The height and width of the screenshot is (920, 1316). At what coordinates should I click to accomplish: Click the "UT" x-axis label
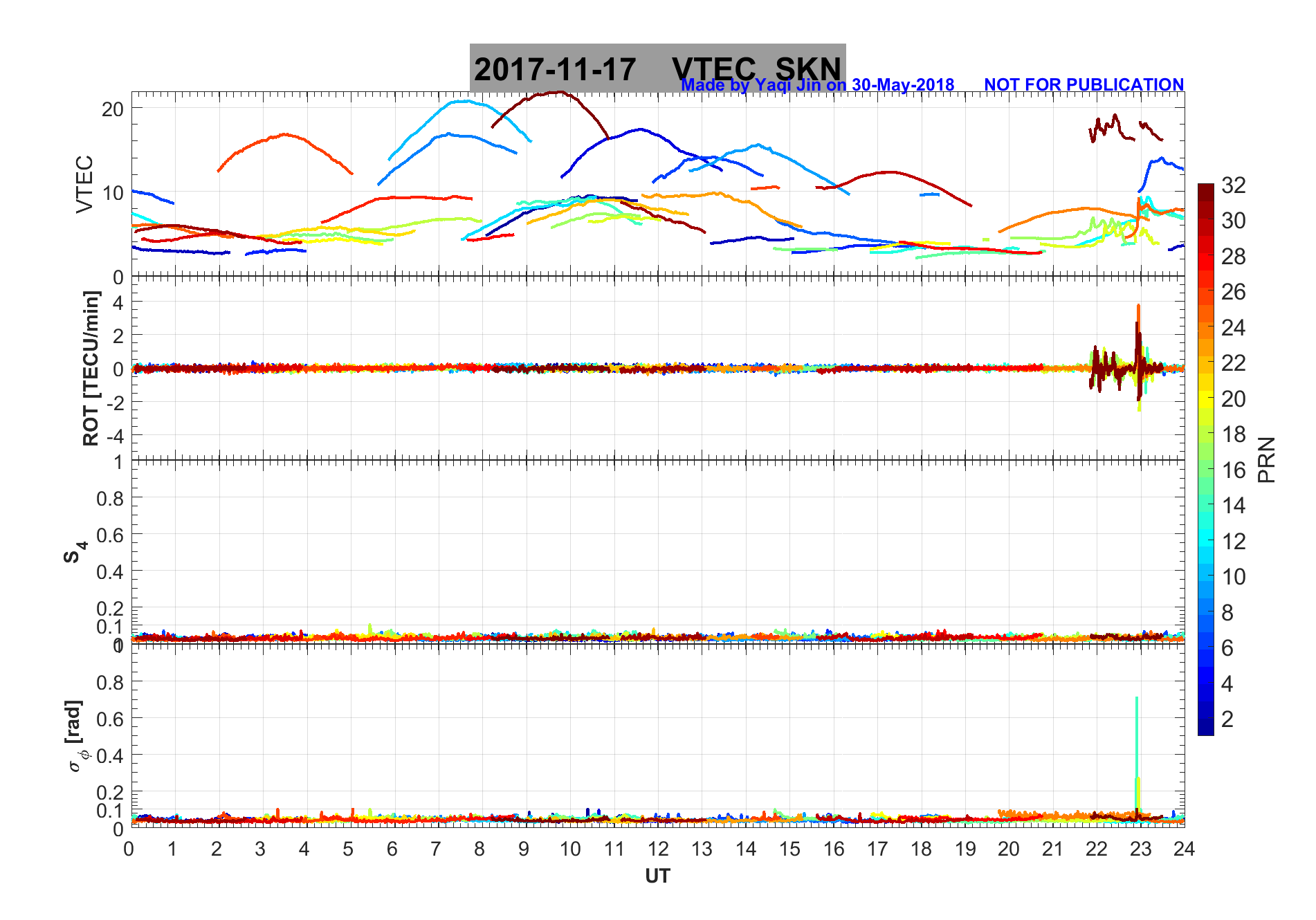(657, 876)
